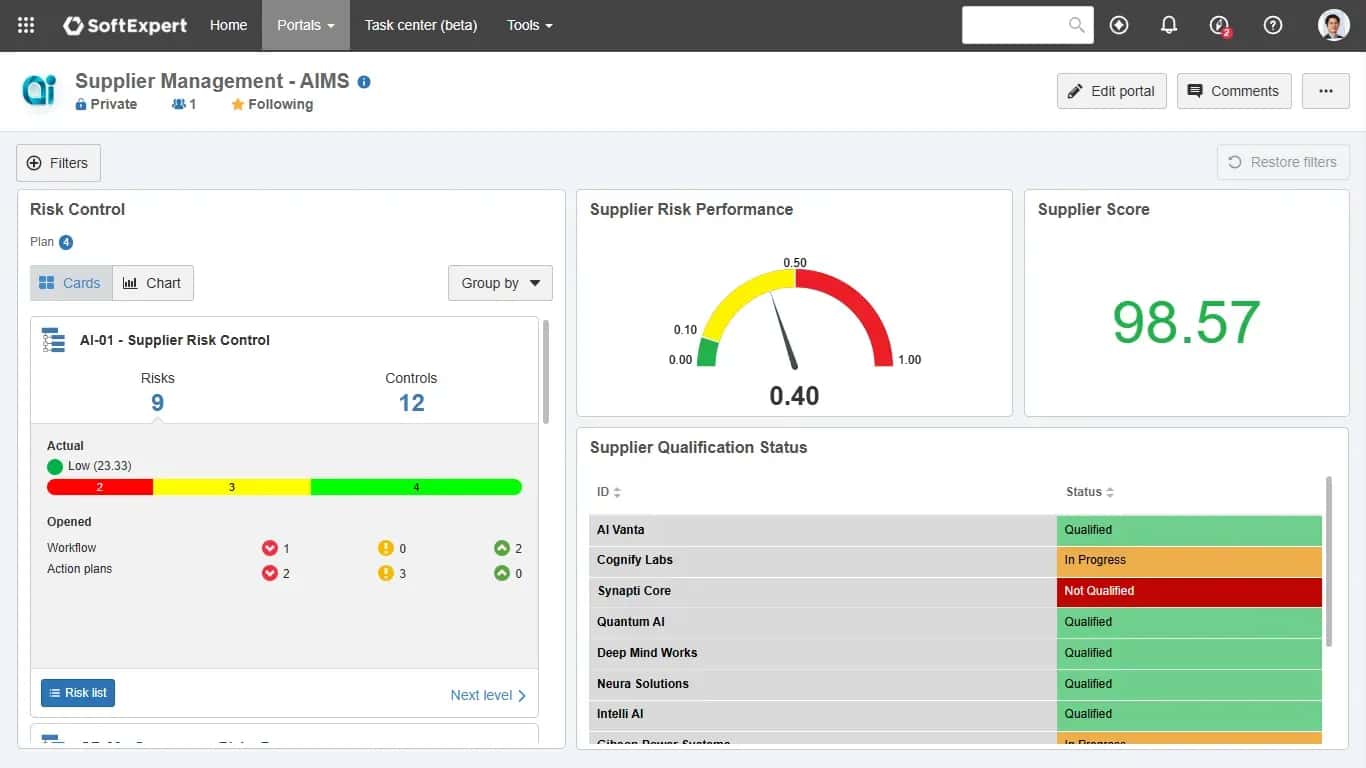Click the search magnifier icon

click(1077, 26)
